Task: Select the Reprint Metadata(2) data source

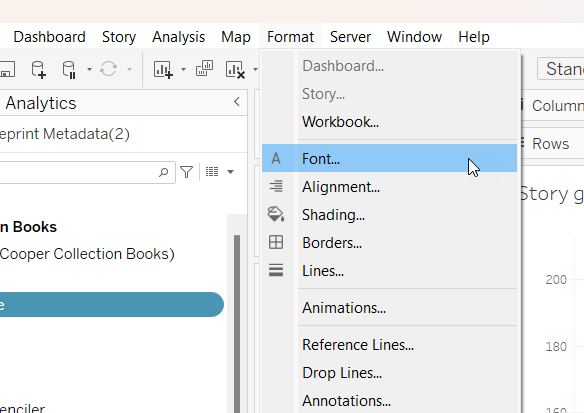Action: pyautogui.click(x=65, y=134)
